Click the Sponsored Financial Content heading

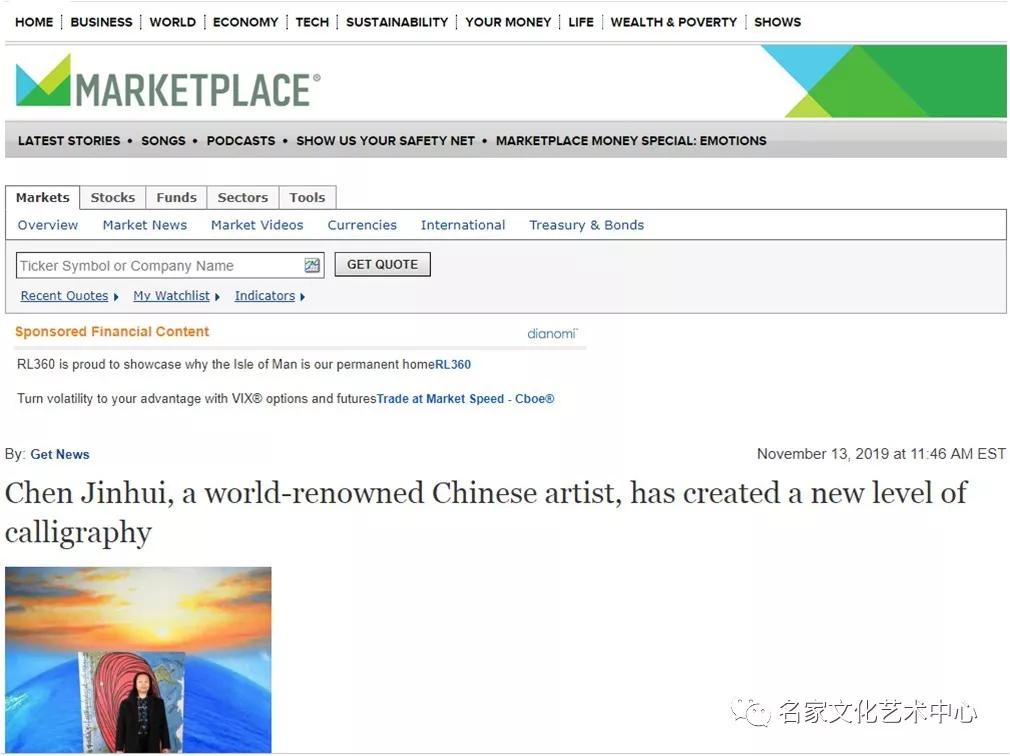[x=112, y=332]
